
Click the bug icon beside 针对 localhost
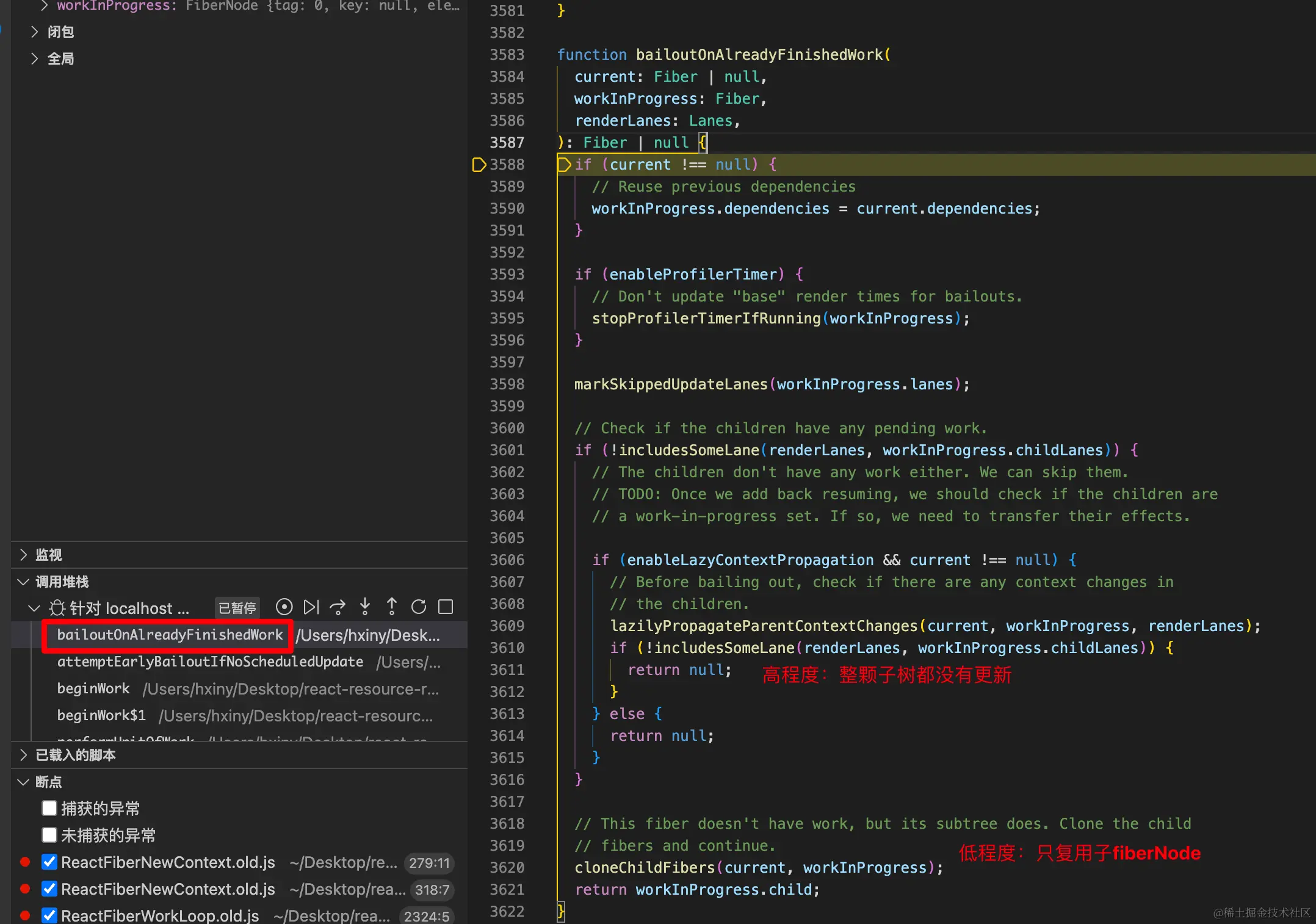coord(57,608)
